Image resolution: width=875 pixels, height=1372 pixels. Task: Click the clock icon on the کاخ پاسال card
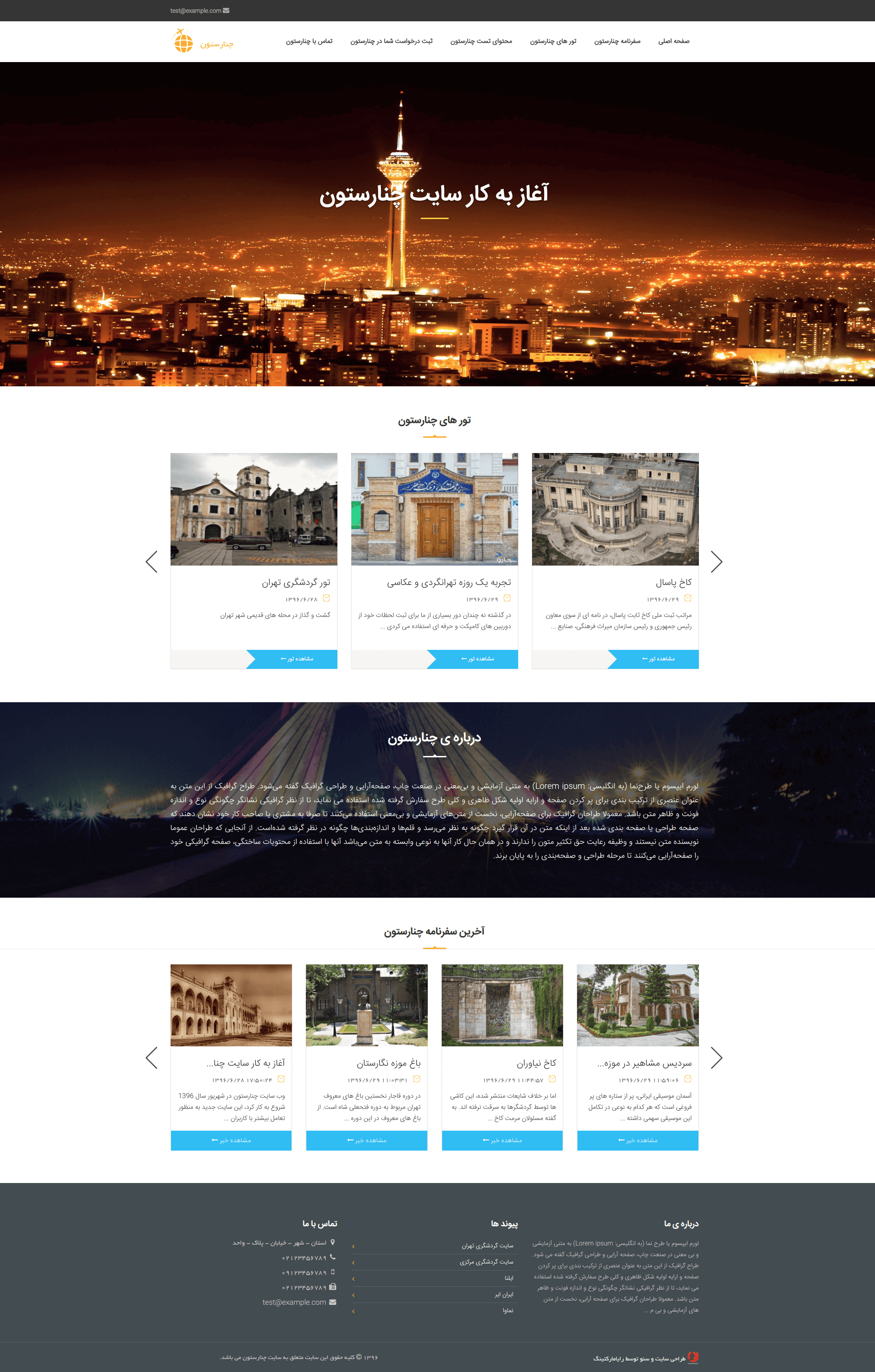coord(687,598)
